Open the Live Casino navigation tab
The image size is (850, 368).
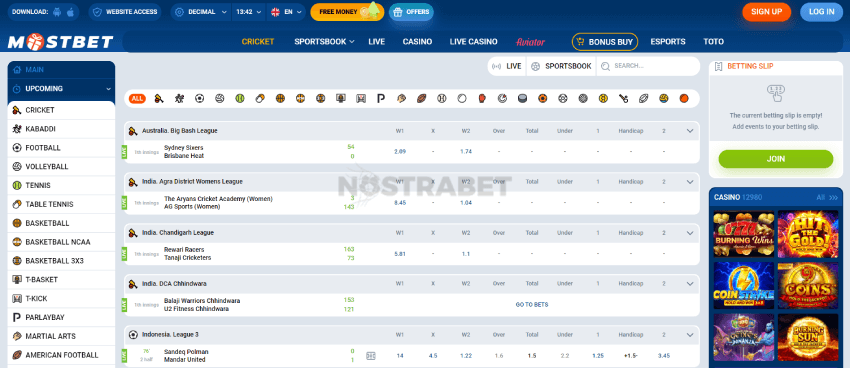click(x=473, y=42)
